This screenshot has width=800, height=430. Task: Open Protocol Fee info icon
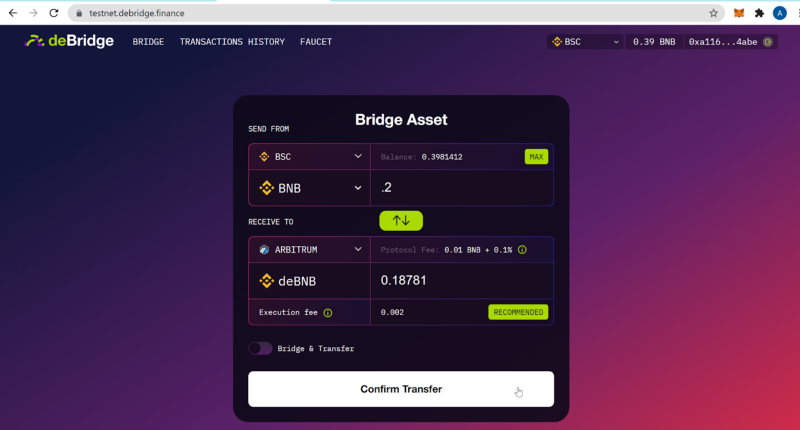[x=522, y=249]
